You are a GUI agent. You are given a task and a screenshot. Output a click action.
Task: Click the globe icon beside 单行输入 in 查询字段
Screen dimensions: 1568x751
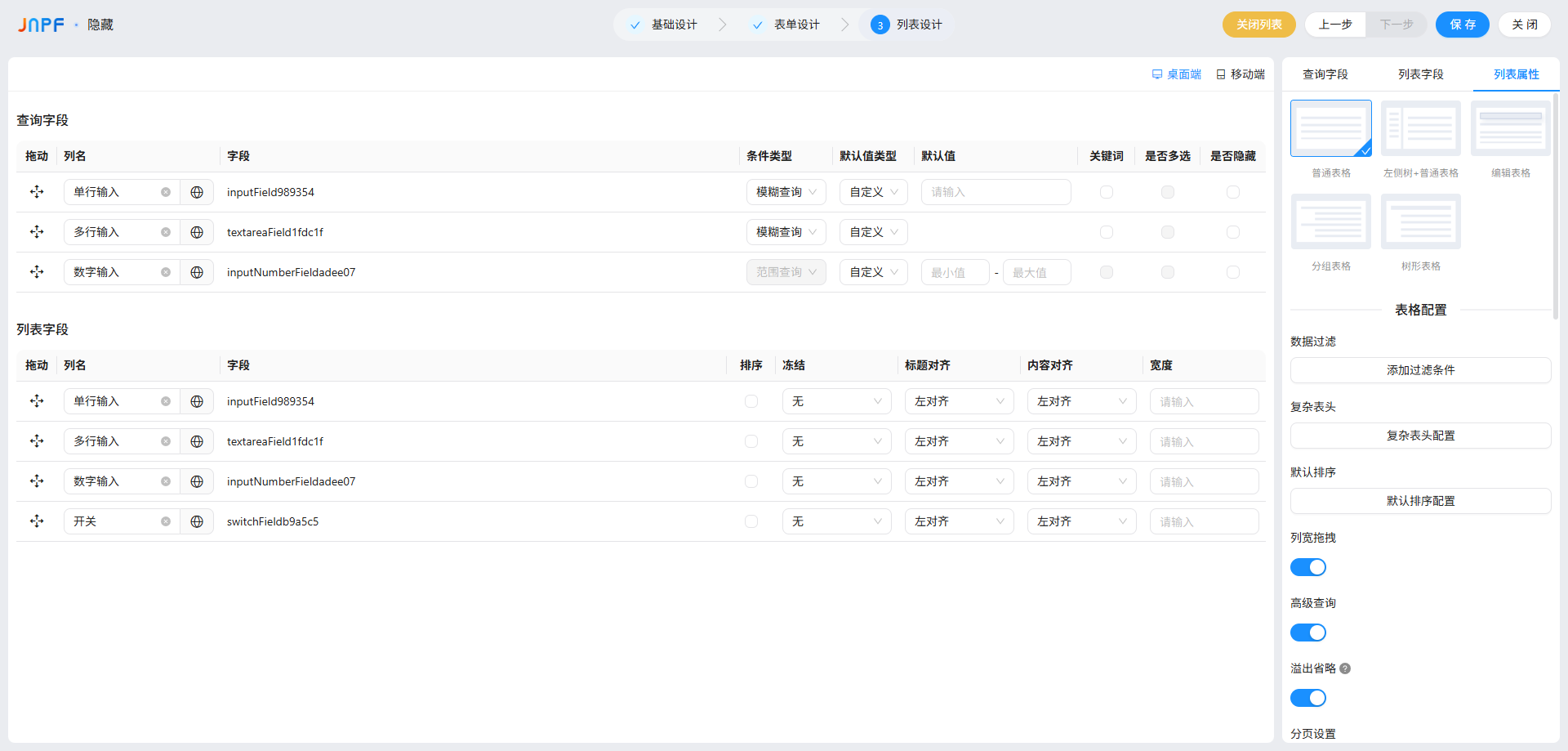[197, 192]
